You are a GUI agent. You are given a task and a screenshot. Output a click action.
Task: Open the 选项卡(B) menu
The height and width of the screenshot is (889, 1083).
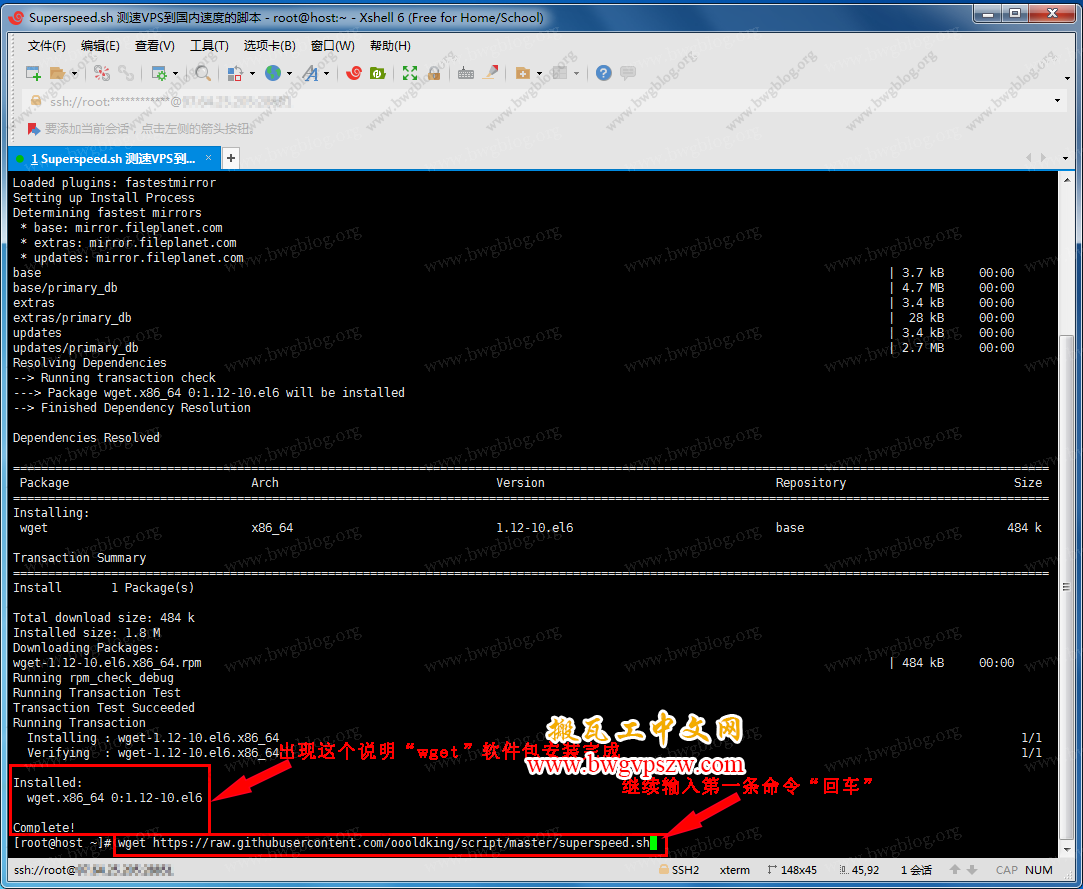269,46
